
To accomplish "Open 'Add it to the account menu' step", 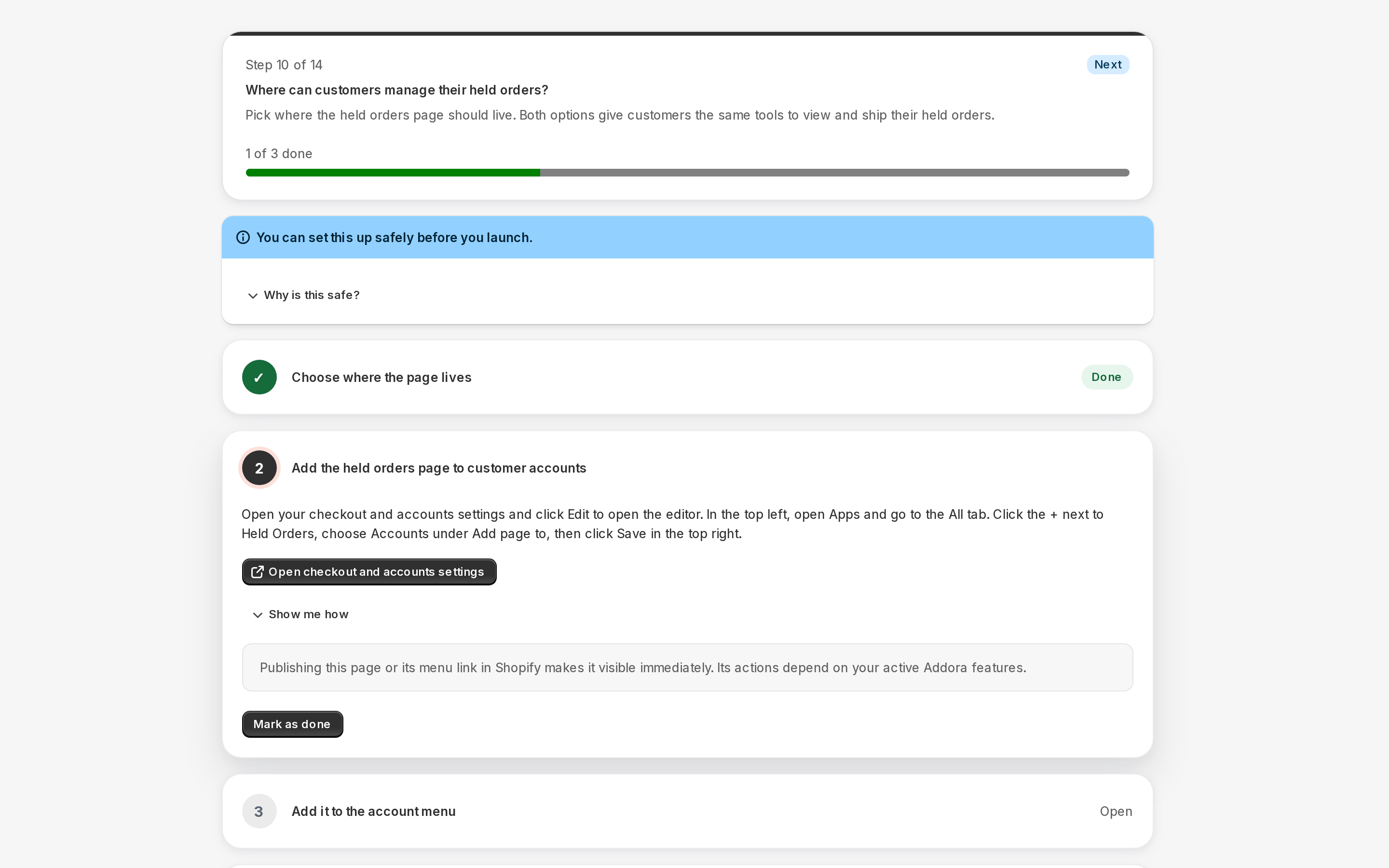I will [687, 811].
